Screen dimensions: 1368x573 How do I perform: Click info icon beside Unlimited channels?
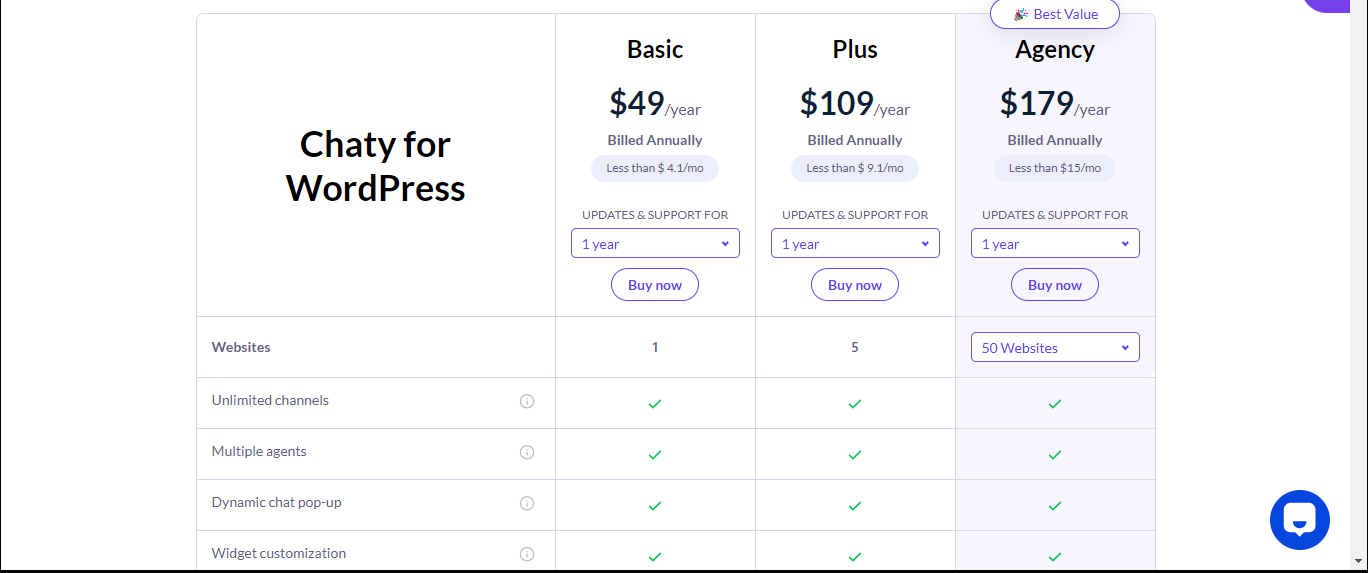[527, 401]
